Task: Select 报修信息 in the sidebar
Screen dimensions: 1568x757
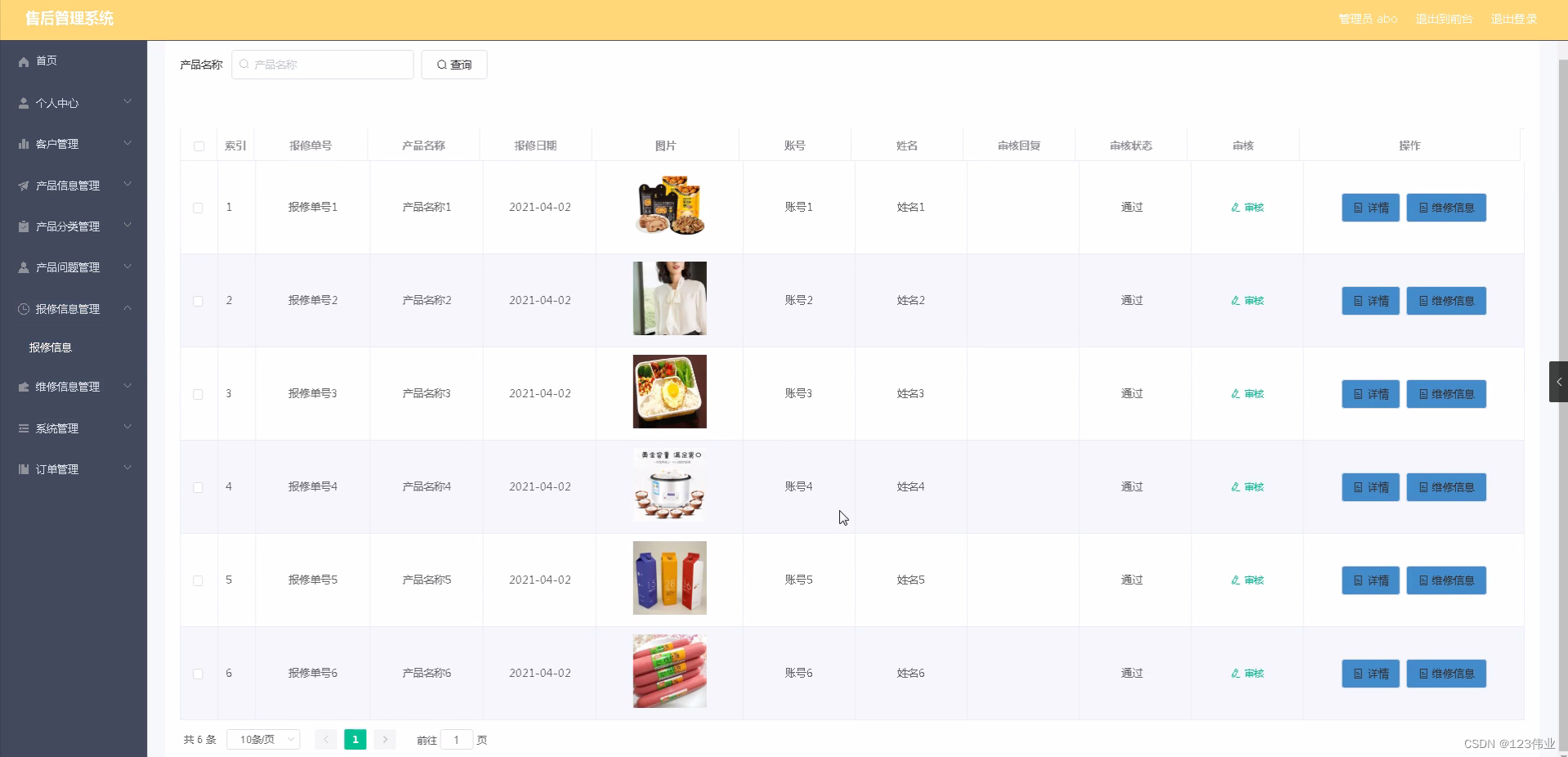Action: (50, 347)
